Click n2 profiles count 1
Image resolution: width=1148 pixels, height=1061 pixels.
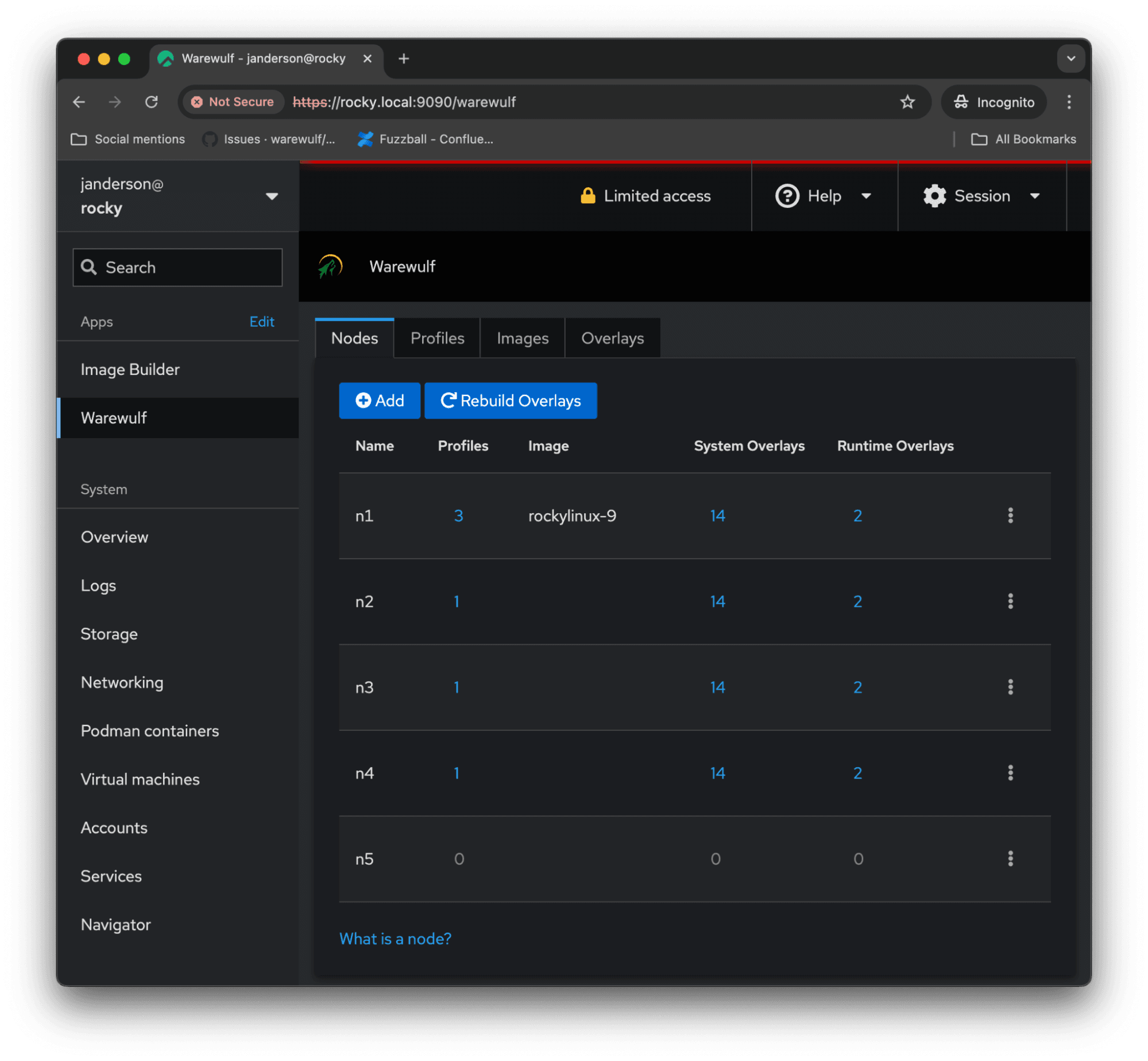click(x=457, y=601)
